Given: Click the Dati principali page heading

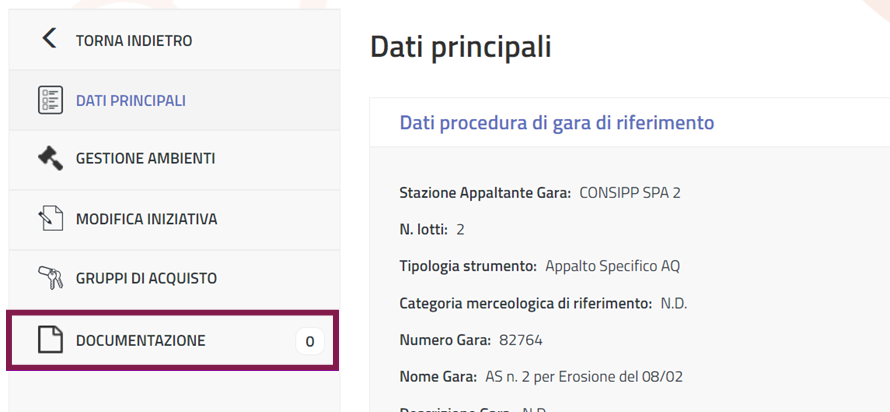Looking at the screenshot, I should pyautogui.click(x=460, y=47).
